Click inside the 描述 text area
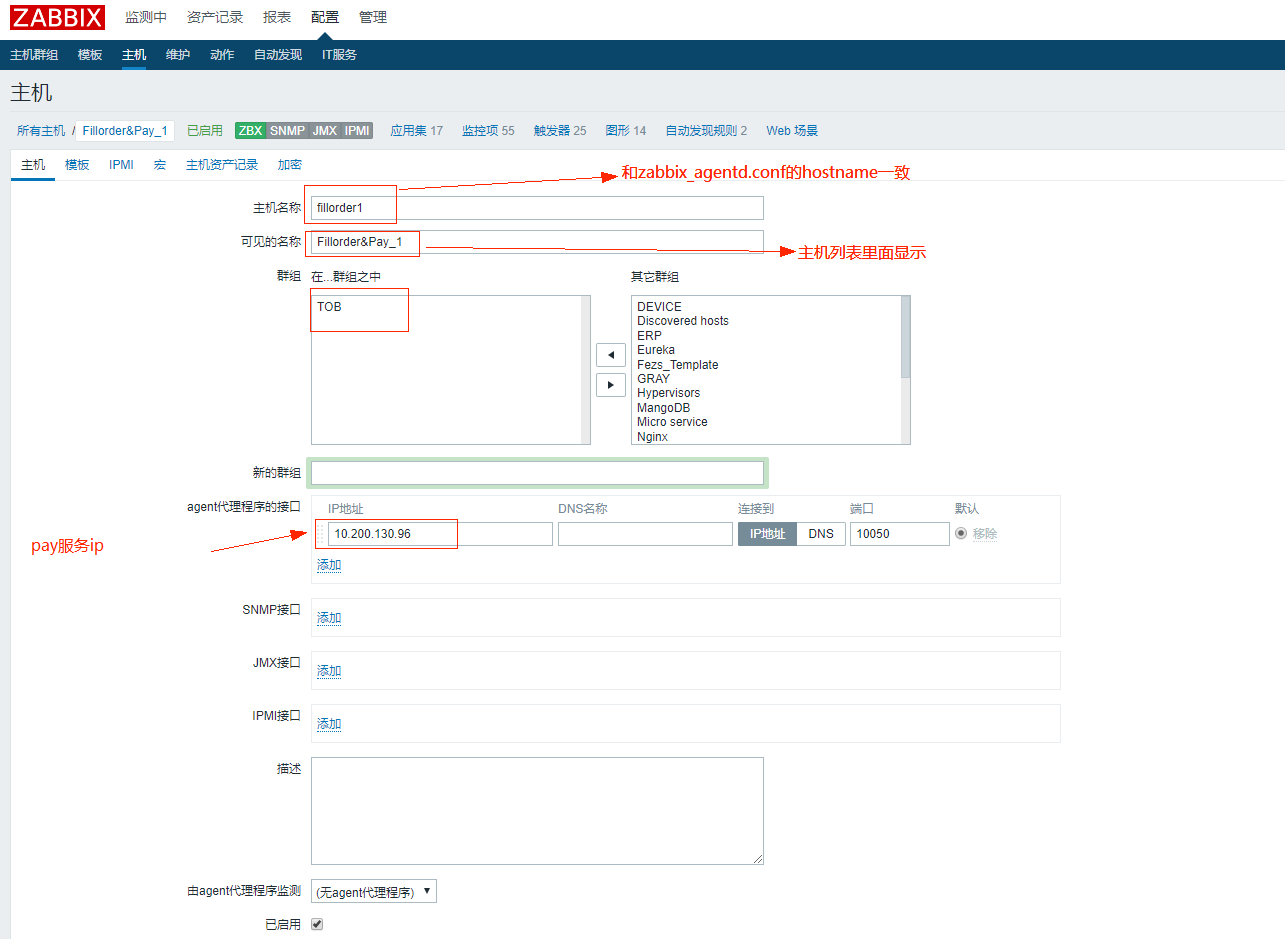1285x939 pixels. click(537, 811)
